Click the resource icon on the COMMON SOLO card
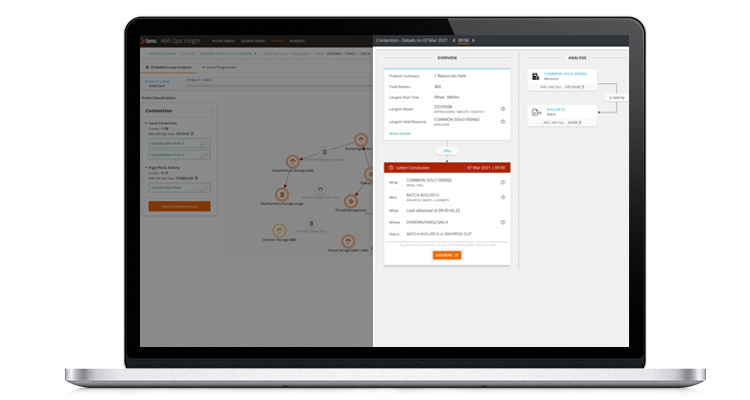Screen dimensions: 750x400 pos(535,76)
